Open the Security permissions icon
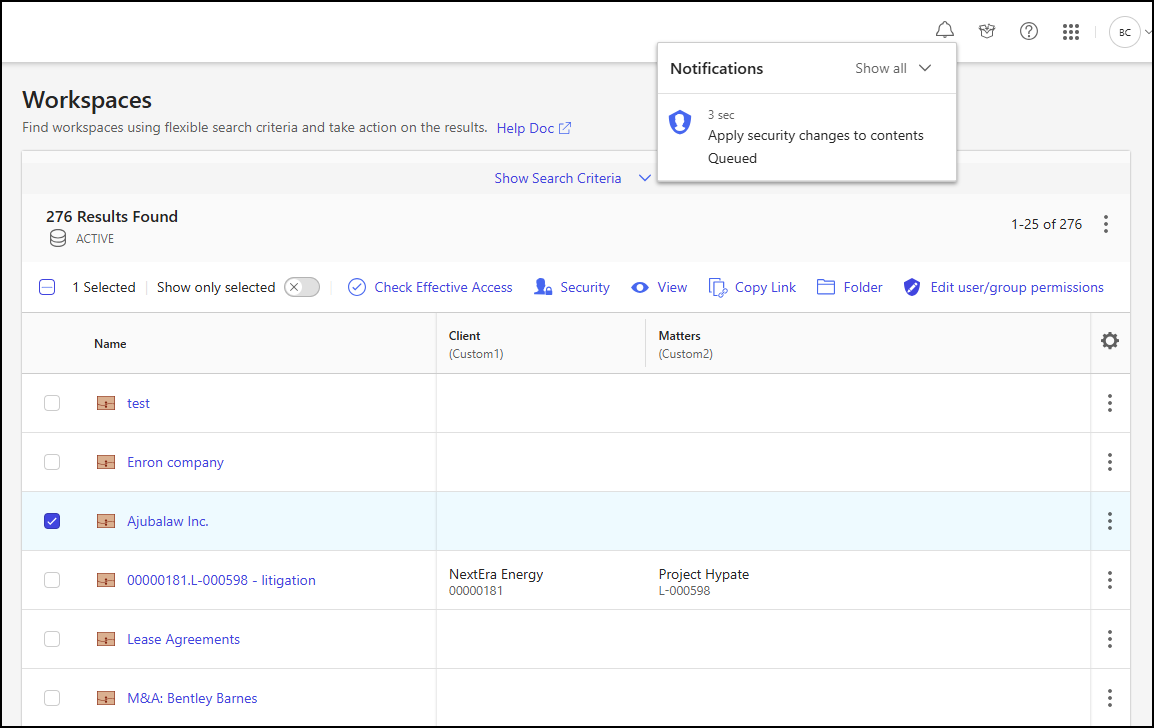Screen dimensions: 1154x728 coord(542,287)
